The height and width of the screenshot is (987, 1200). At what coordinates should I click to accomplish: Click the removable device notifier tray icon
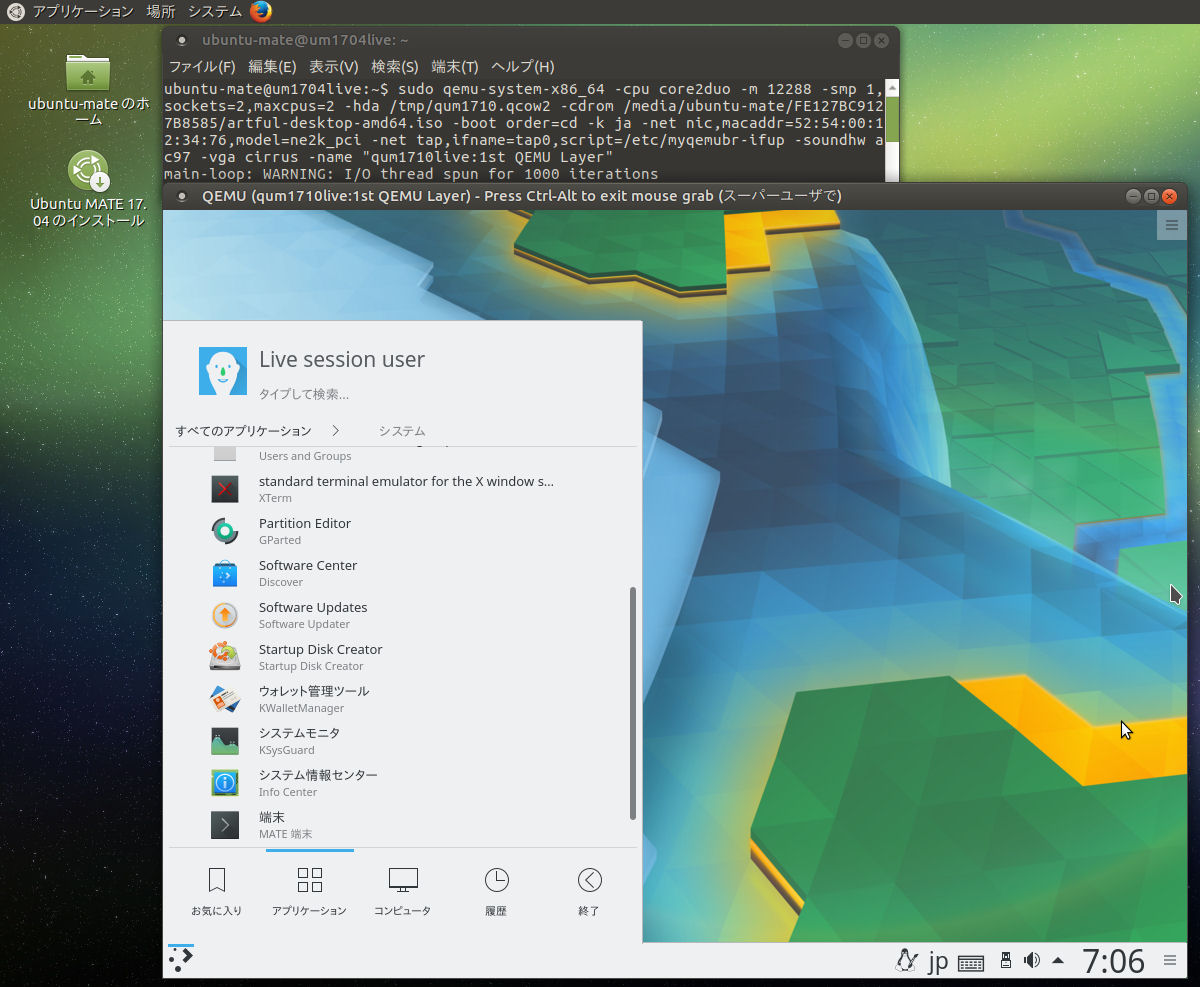point(1006,961)
